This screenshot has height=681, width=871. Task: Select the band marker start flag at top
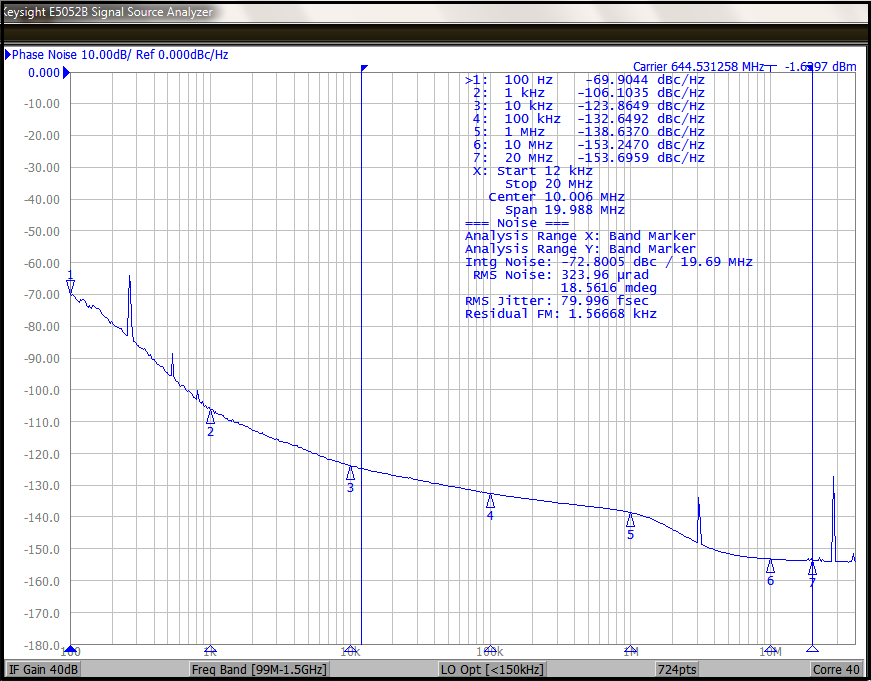(x=365, y=68)
